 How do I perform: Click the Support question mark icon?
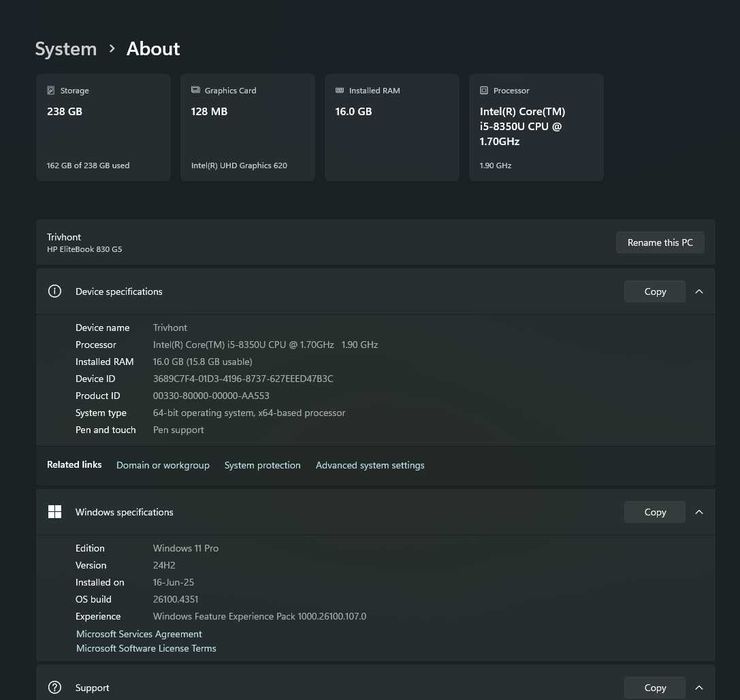(x=55, y=688)
